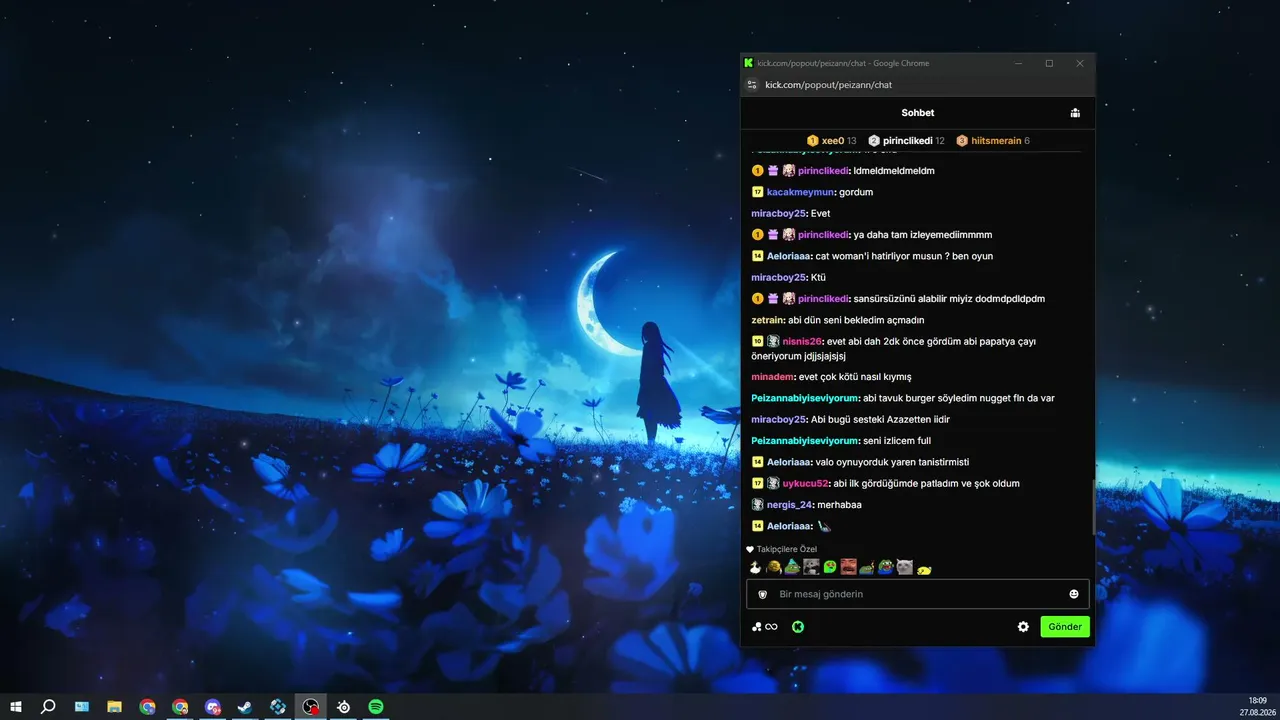Image resolution: width=1280 pixels, height=720 pixels.
Task: Click the level 17 badge beside kacakmeymun
Action: tap(757, 192)
